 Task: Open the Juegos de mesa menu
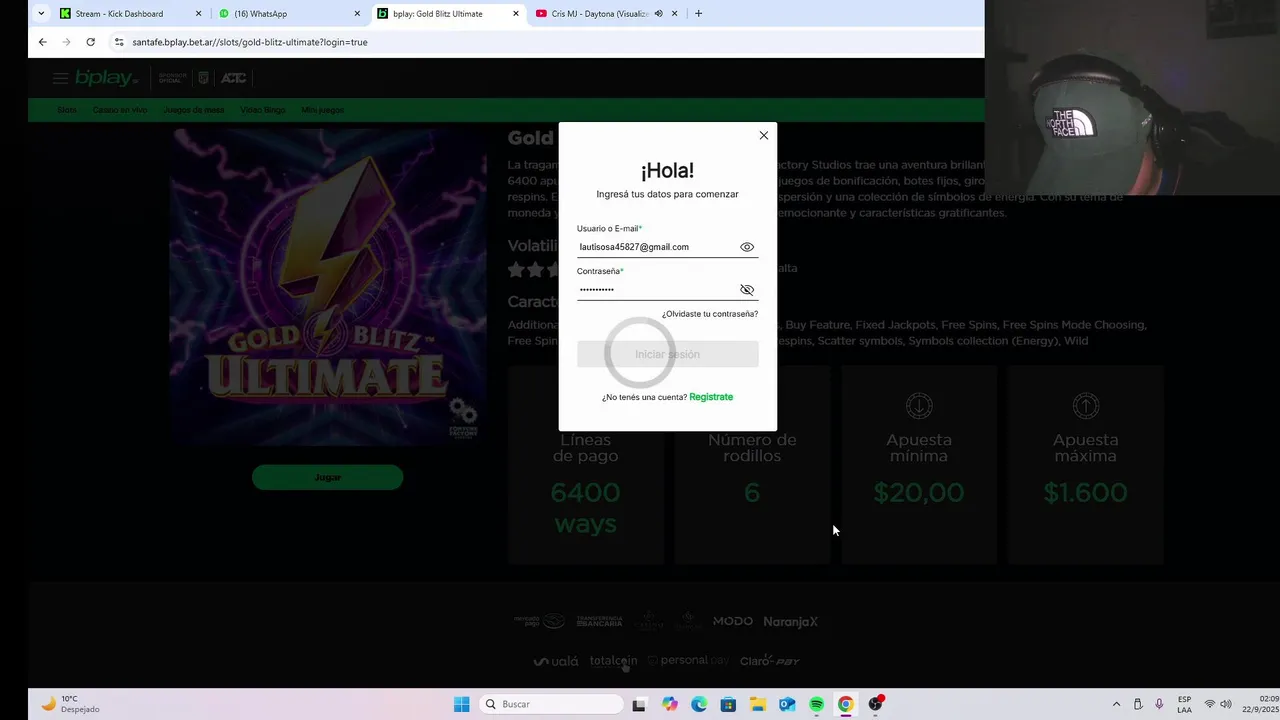(194, 110)
